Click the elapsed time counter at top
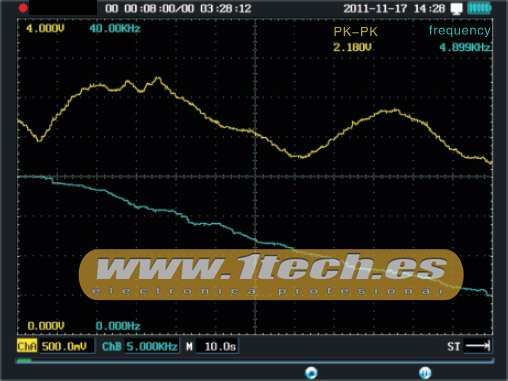The width and height of the screenshot is (508, 381). (x=178, y=8)
